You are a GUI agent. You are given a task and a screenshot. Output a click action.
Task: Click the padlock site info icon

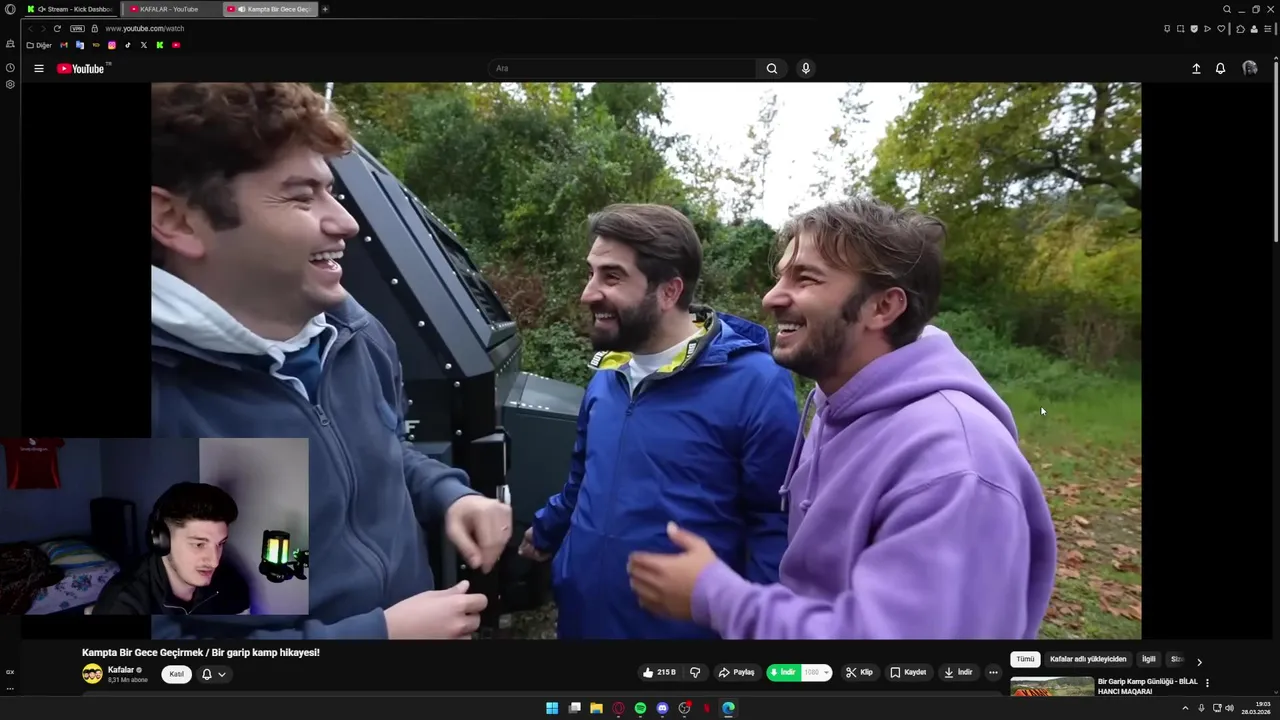point(95,29)
